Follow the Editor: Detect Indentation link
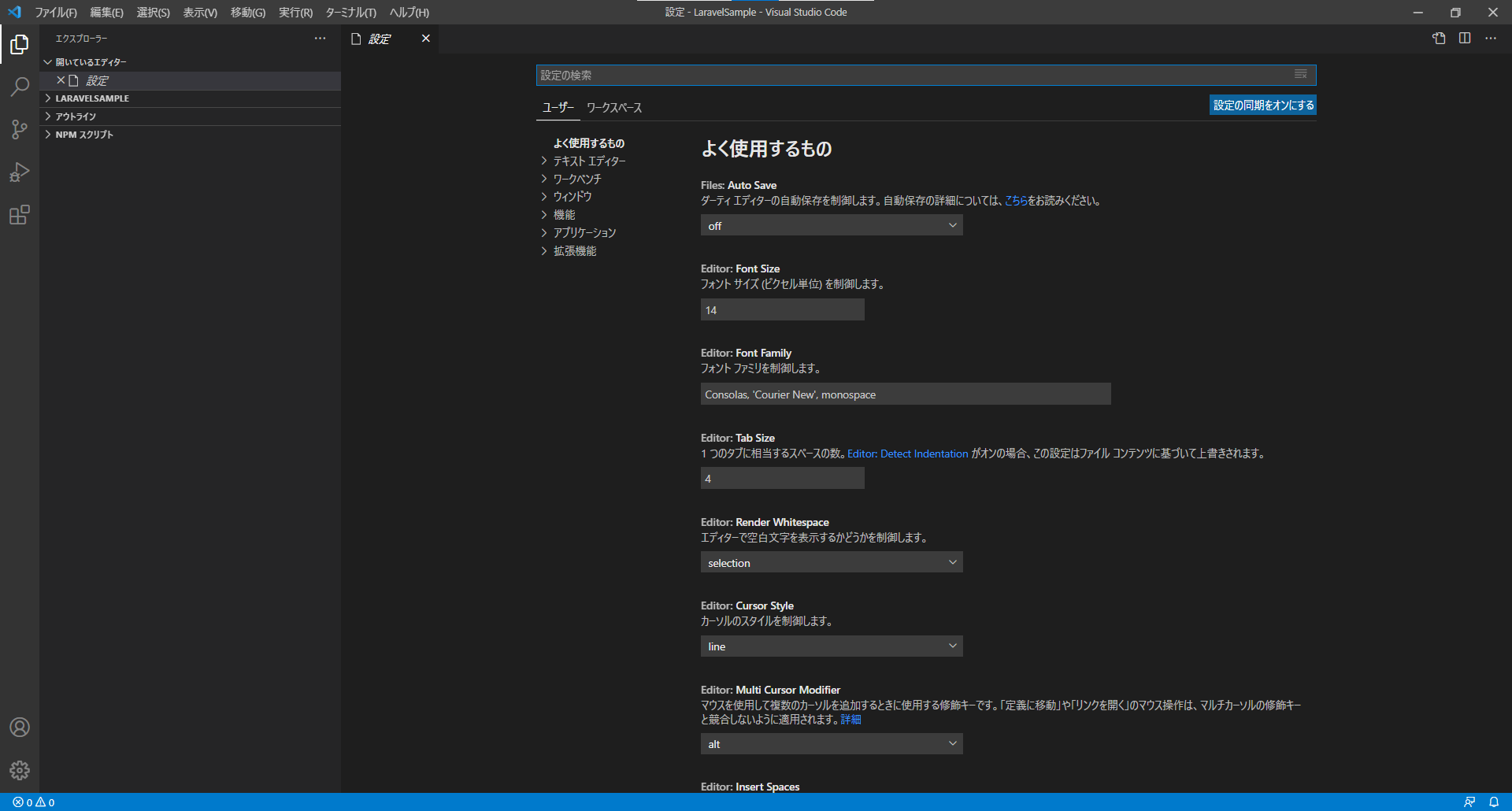1512x811 pixels. point(908,454)
